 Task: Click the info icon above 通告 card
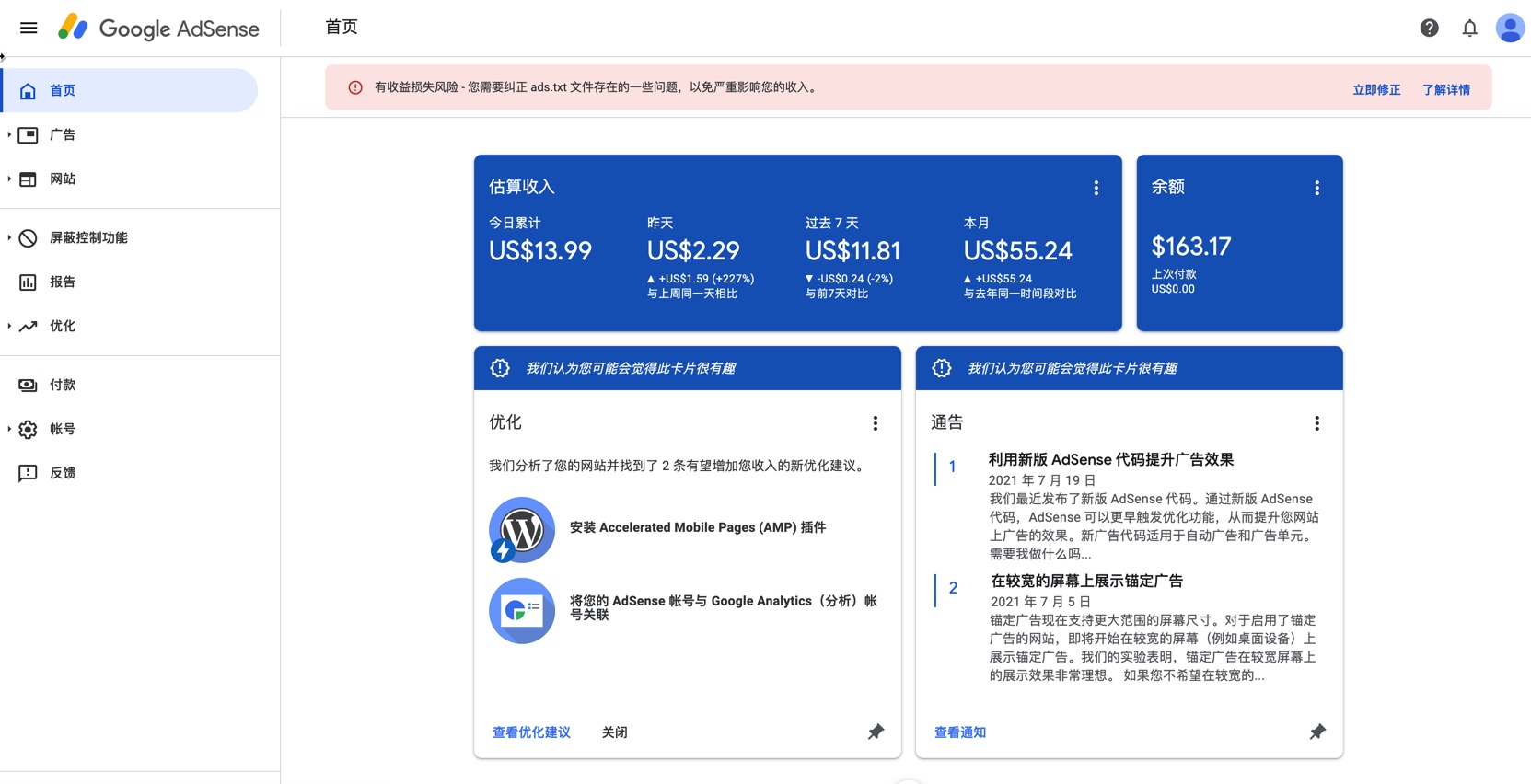(942, 368)
